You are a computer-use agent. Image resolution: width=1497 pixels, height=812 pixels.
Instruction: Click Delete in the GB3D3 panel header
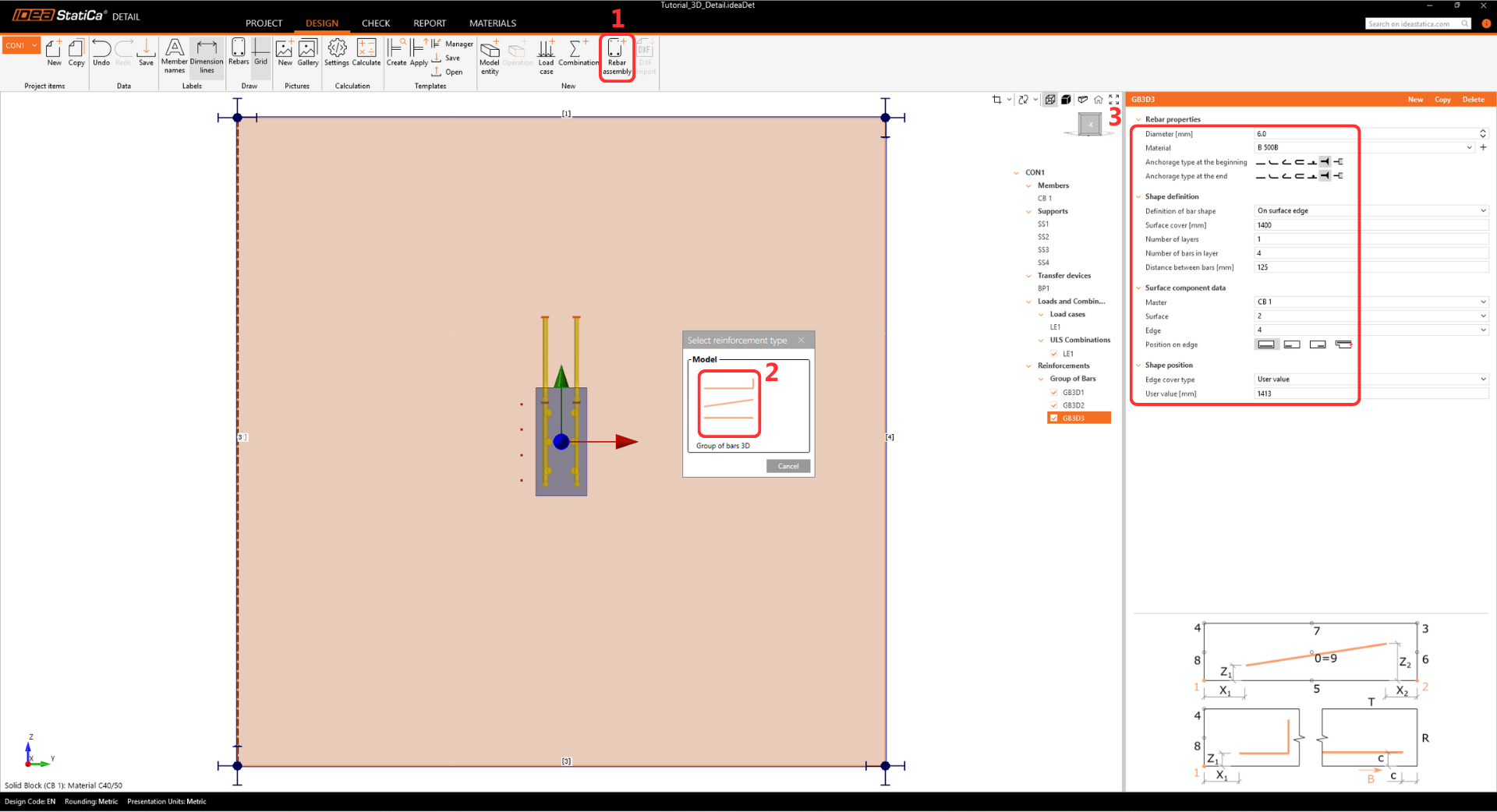1473,100
